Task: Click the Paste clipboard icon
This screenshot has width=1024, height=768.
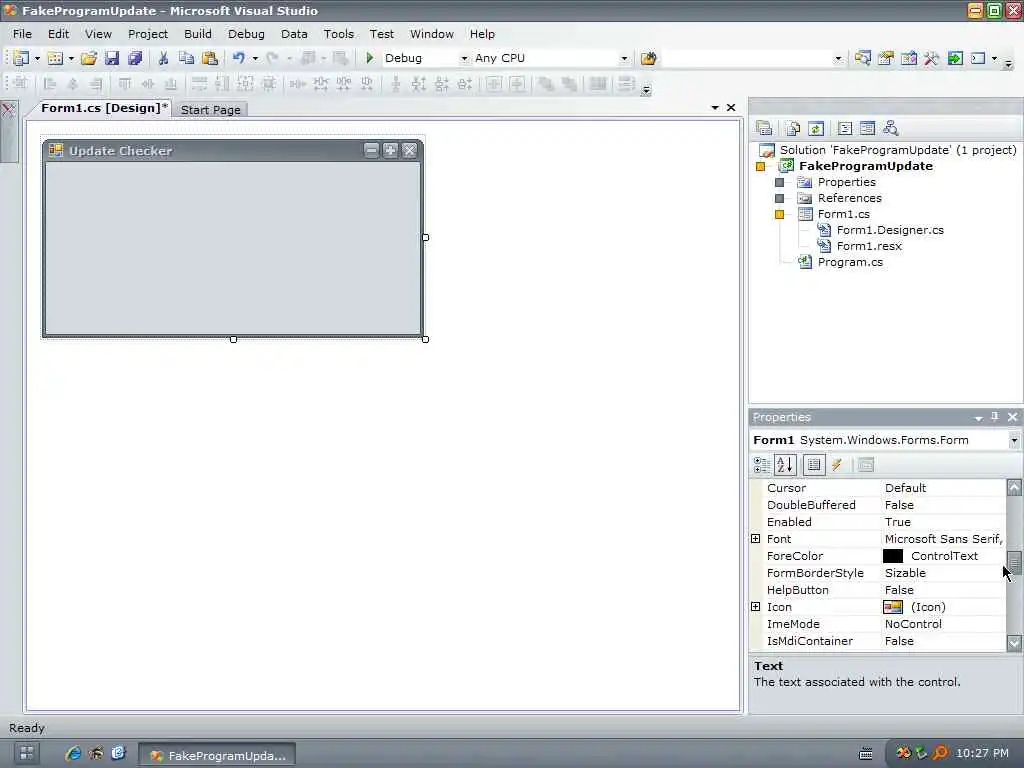Action: pos(210,58)
